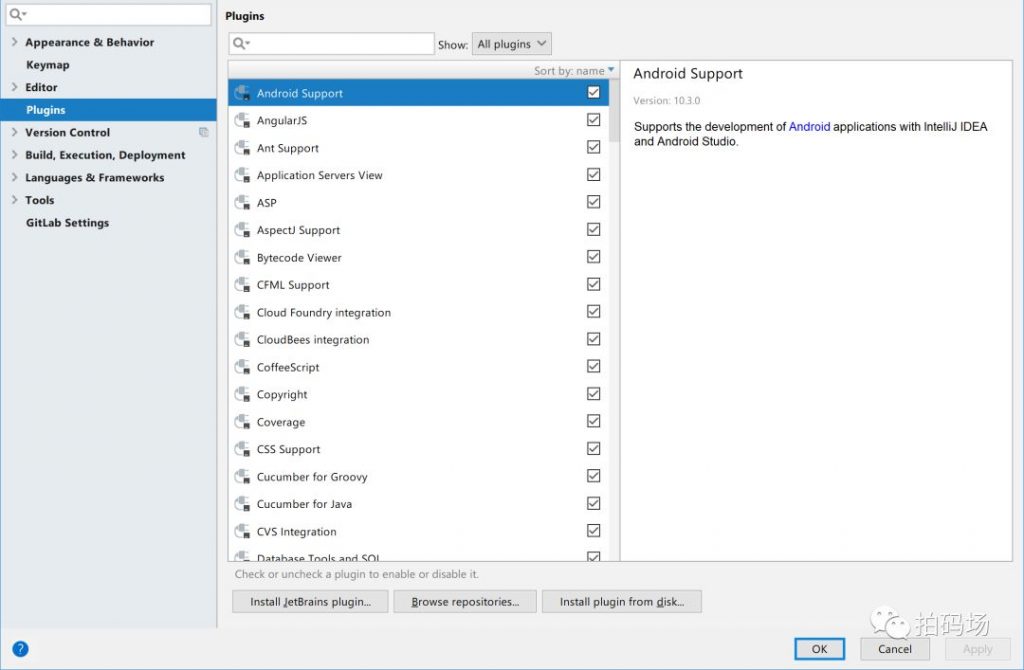Image resolution: width=1024 pixels, height=670 pixels.
Task: Uncheck Application Servers View plugin
Action: (593, 174)
